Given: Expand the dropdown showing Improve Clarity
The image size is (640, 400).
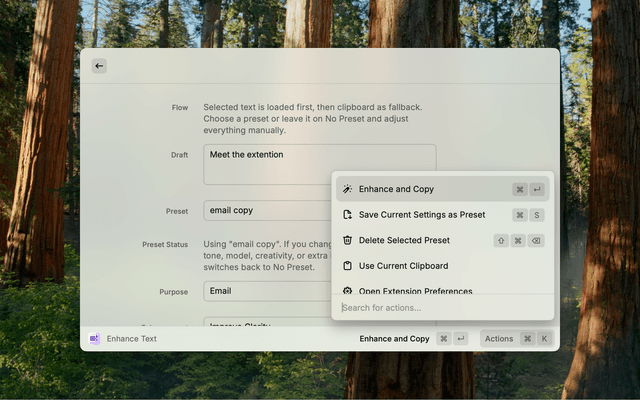Looking at the screenshot, I should coord(267,324).
